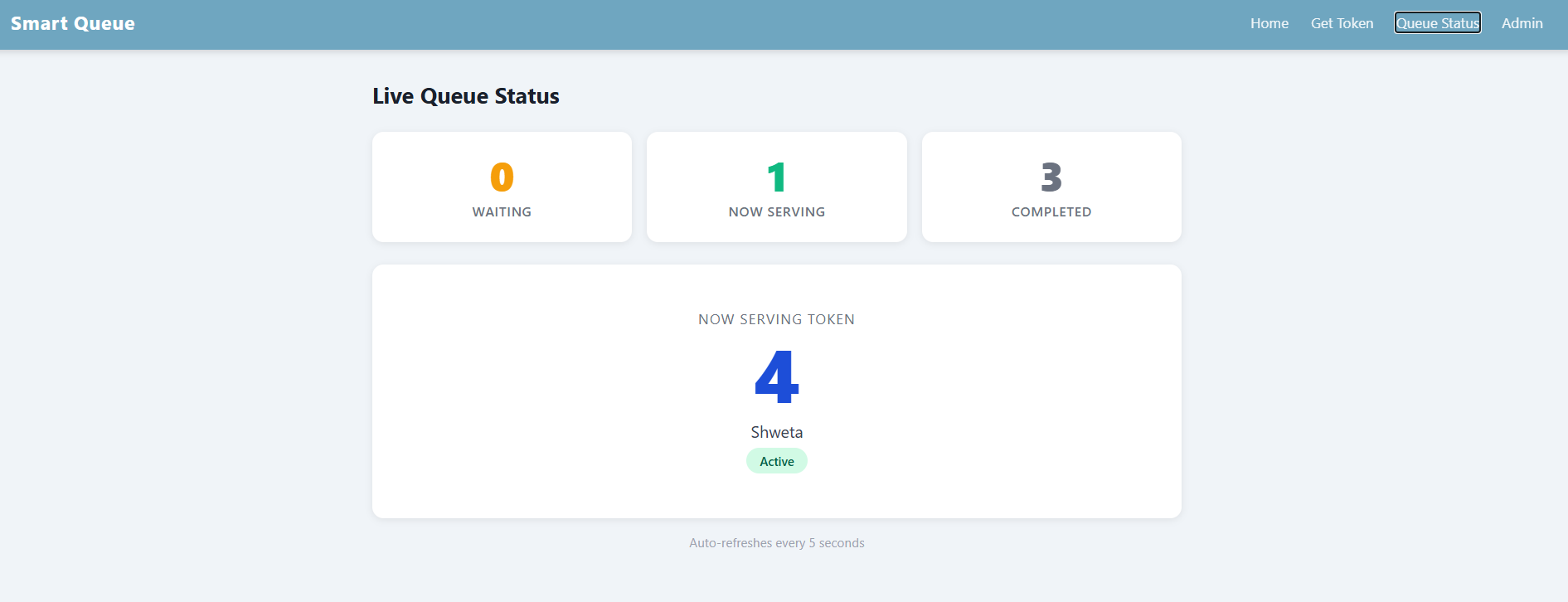Click the COMPLETED label
This screenshot has width=1568, height=602.
click(1051, 212)
